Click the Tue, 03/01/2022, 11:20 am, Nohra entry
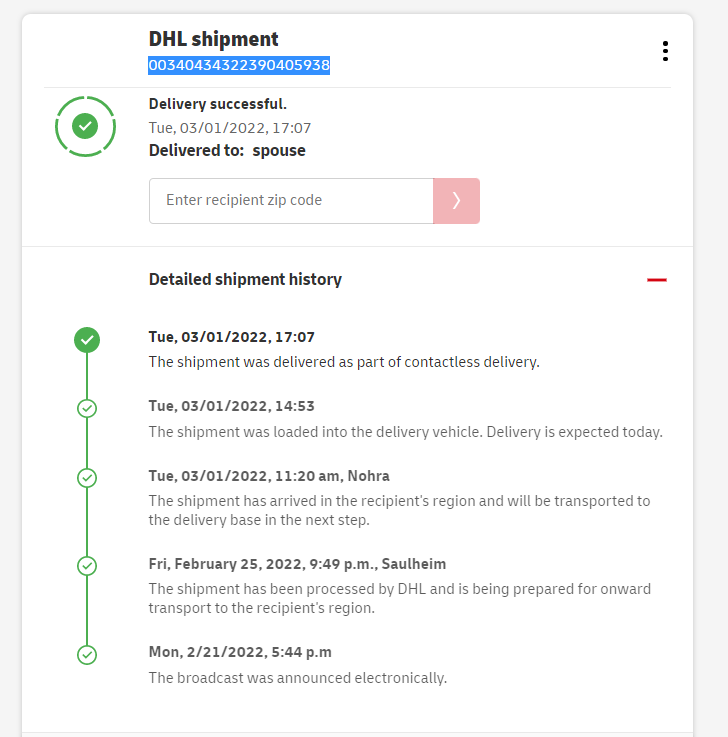Image resolution: width=728 pixels, height=737 pixels. point(269,476)
